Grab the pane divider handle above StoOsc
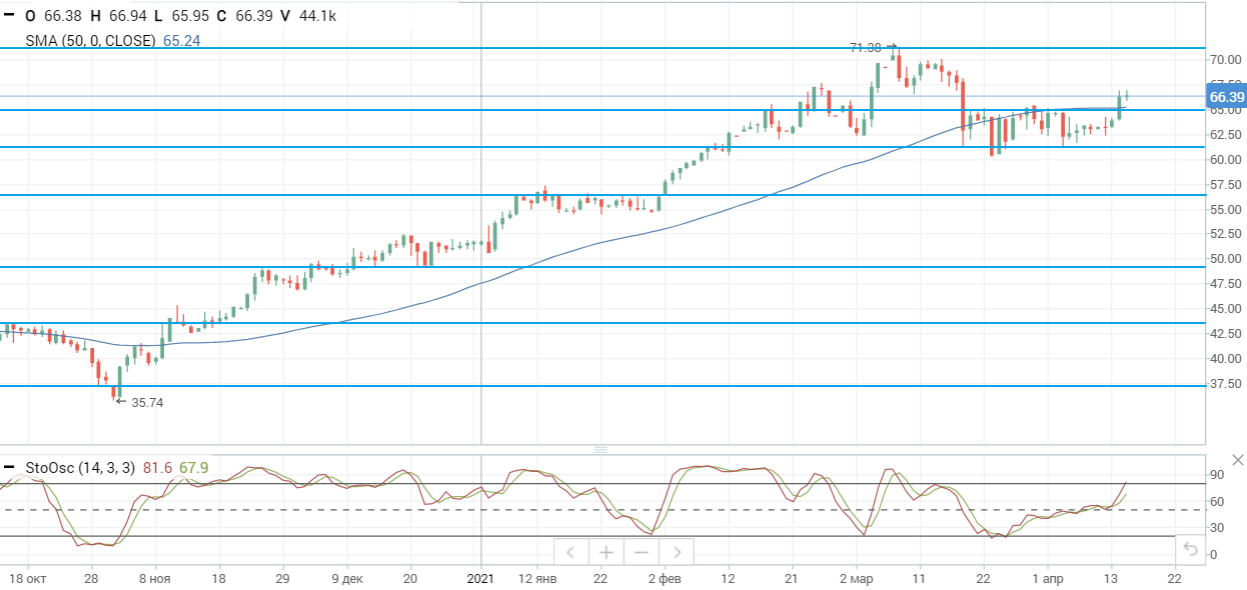1247x590 pixels. click(x=601, y=450)
